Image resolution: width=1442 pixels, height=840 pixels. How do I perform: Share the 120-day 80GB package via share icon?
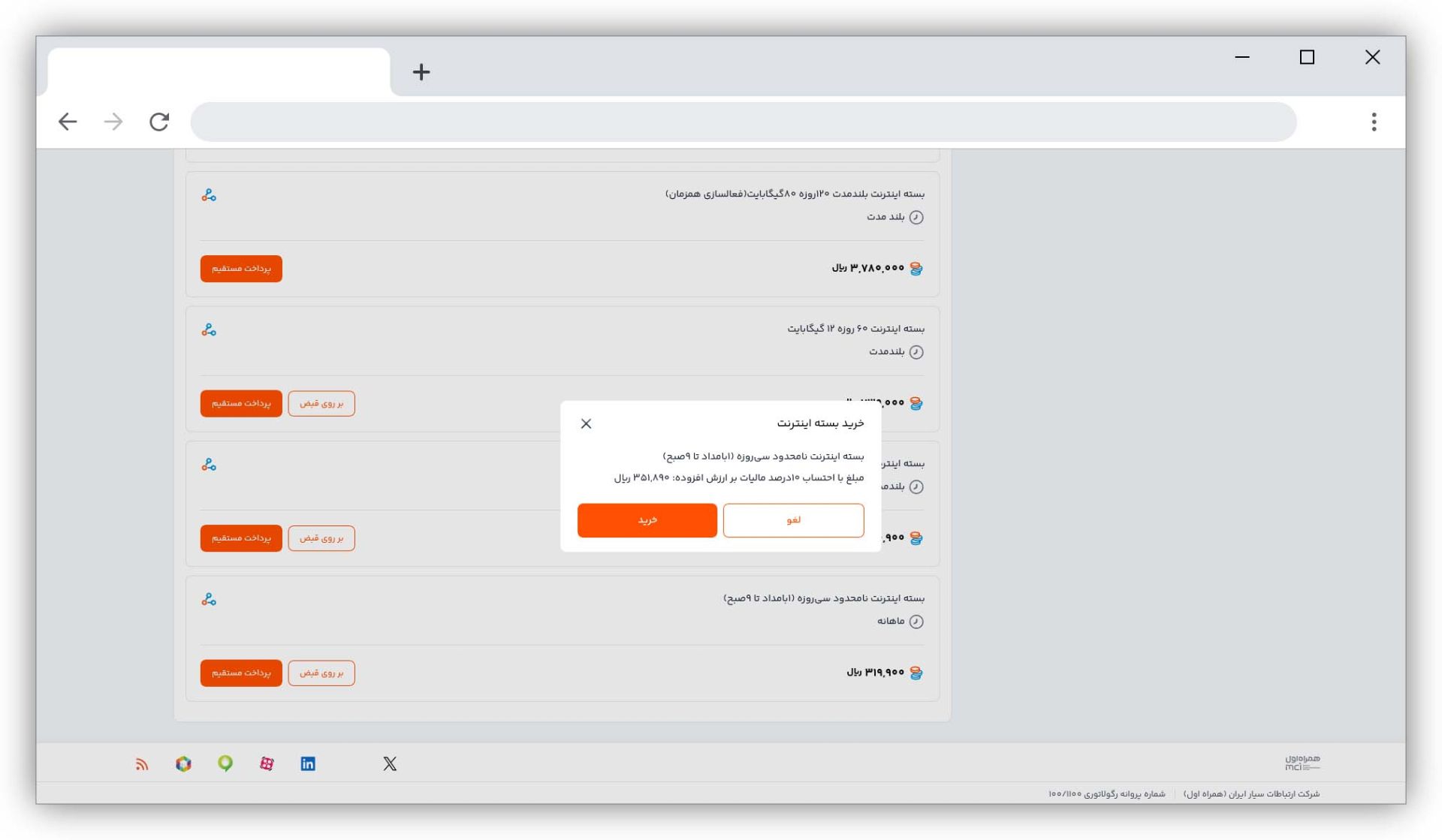pos(209,195)
